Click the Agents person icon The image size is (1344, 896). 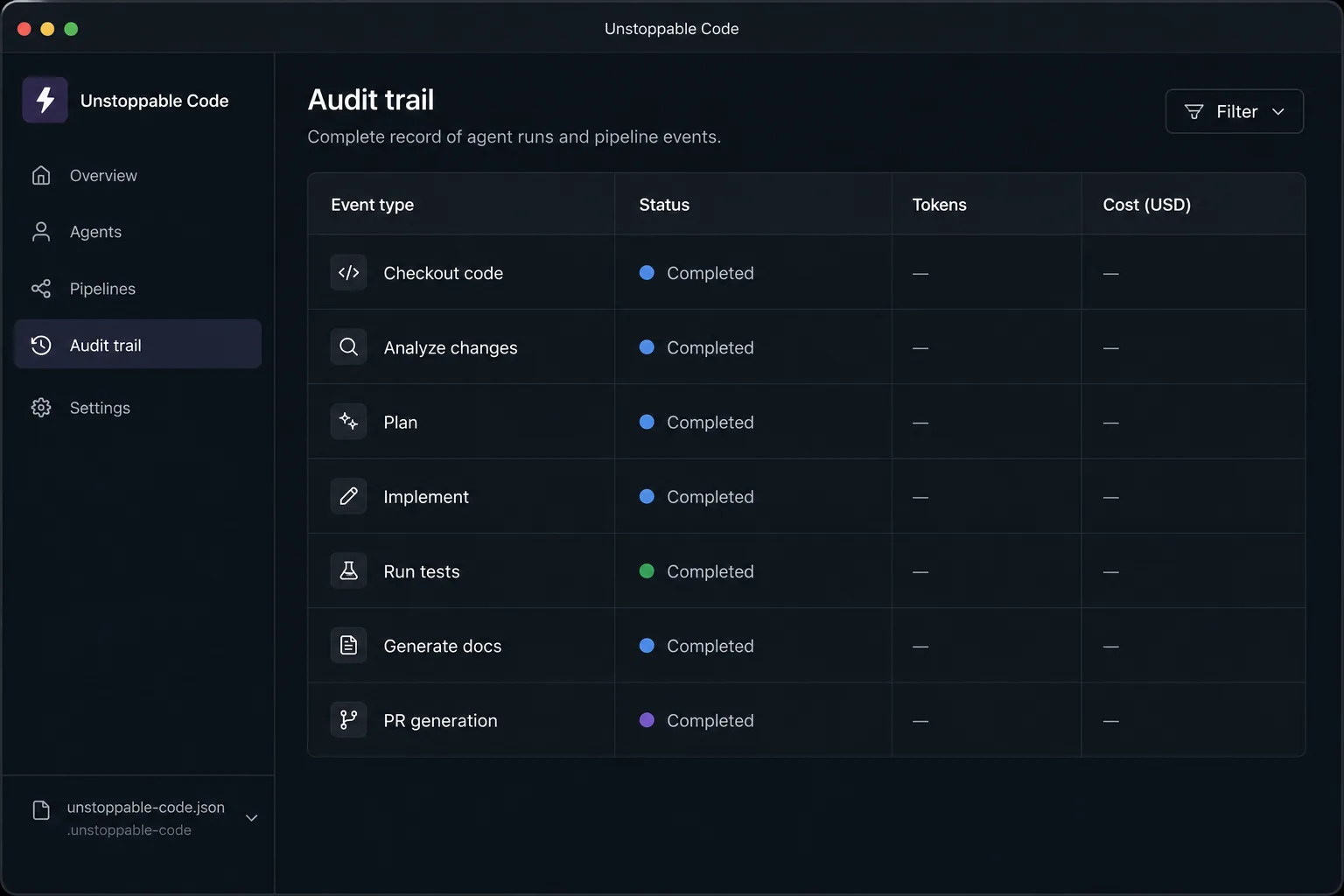(41, 232)
